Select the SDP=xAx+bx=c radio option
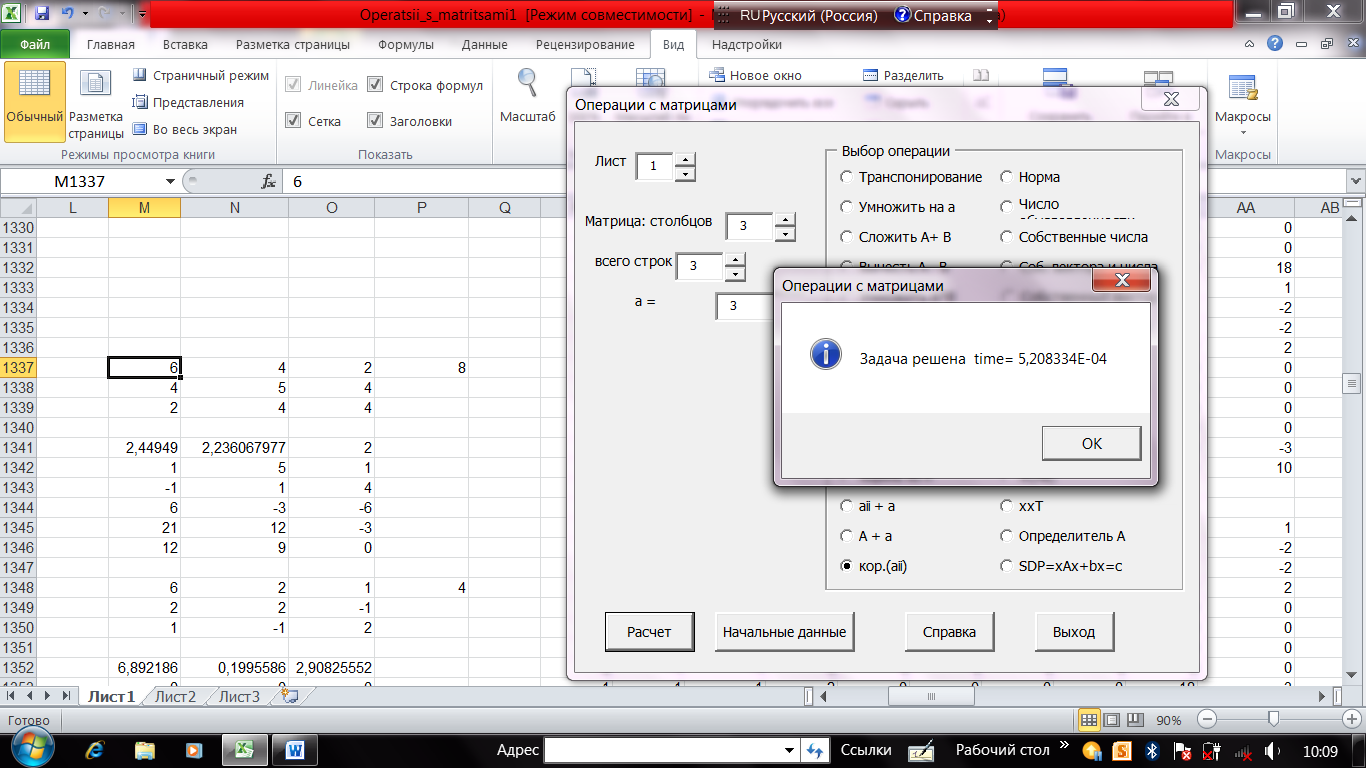Image resolution: width=1366 pixels, height=768 pixels. [1007, 566]
